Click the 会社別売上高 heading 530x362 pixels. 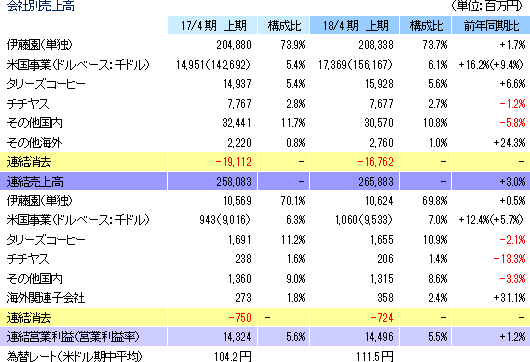(41, 6)
